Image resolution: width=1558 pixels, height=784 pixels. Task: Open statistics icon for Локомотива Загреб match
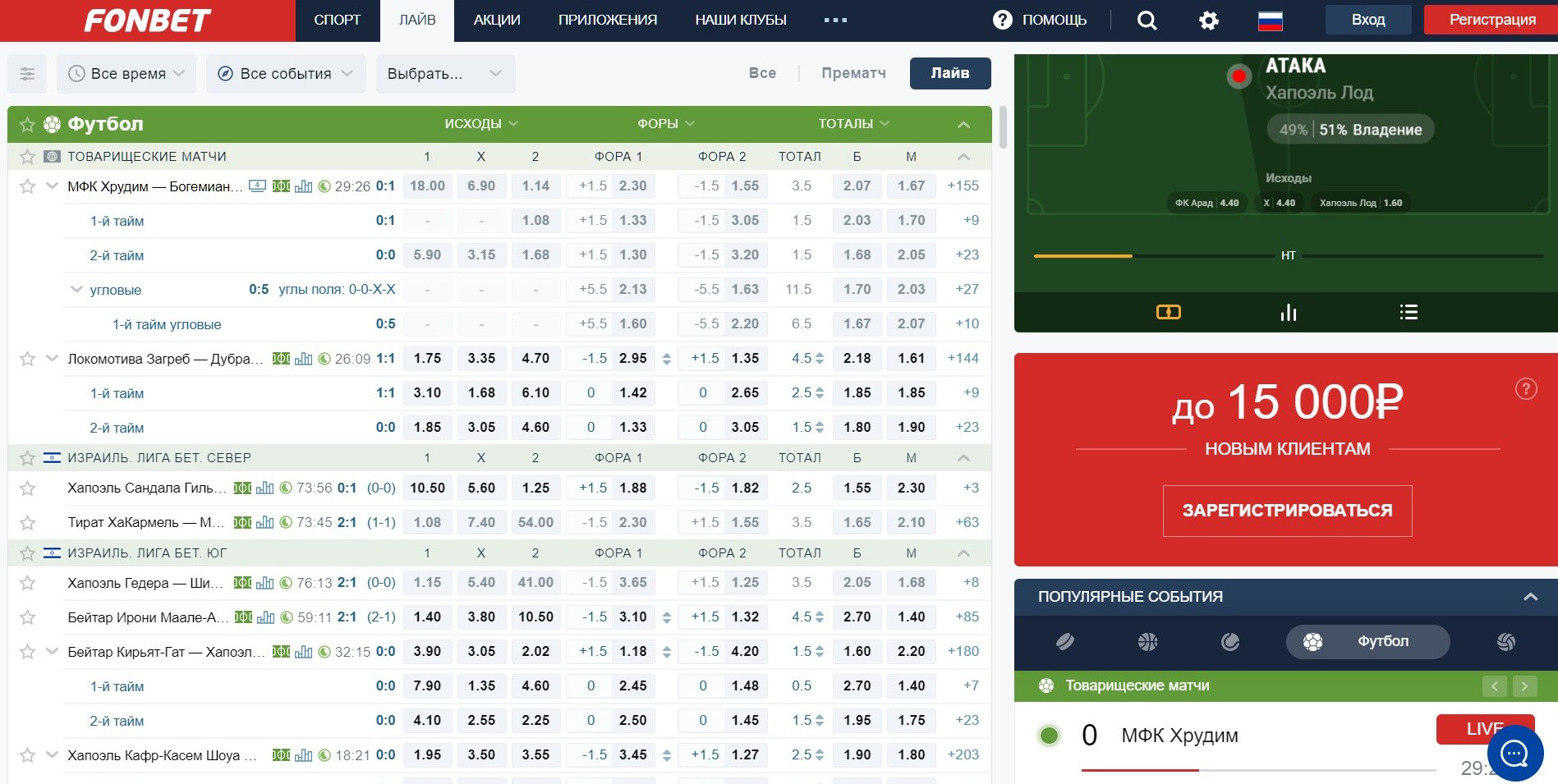pos(303,359)
